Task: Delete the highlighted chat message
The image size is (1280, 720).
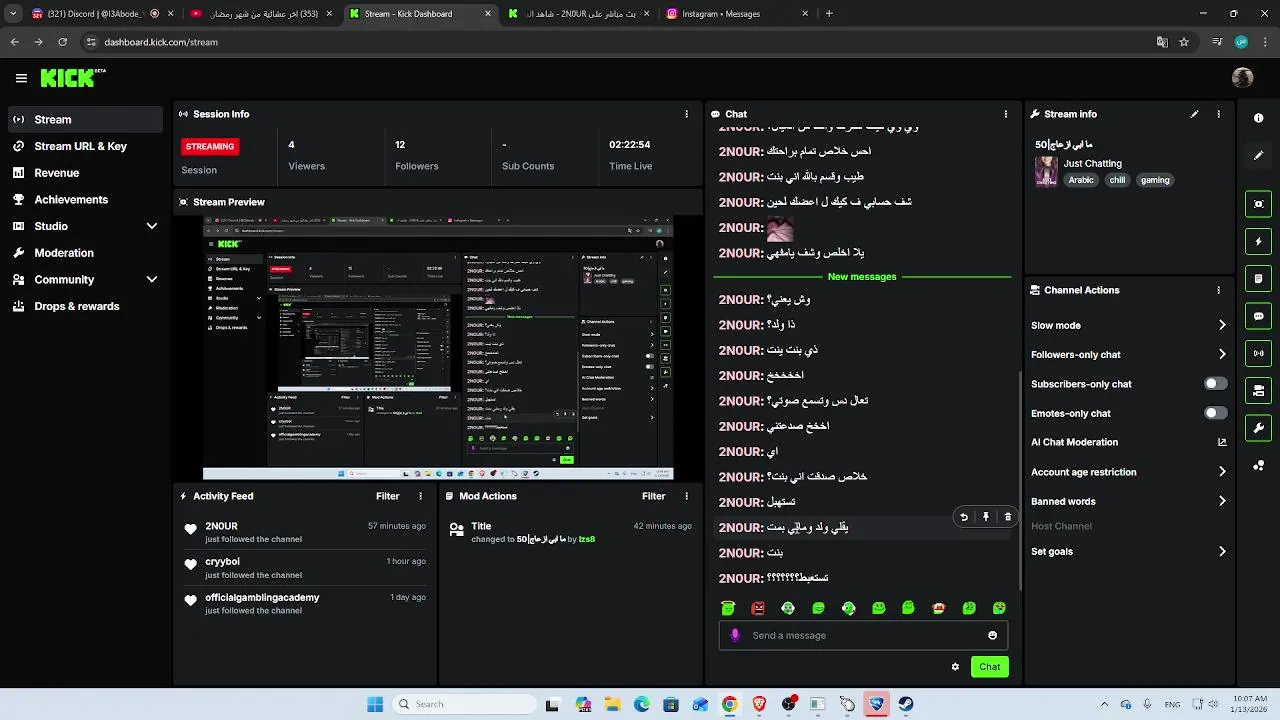Action: click(1007, 517)
